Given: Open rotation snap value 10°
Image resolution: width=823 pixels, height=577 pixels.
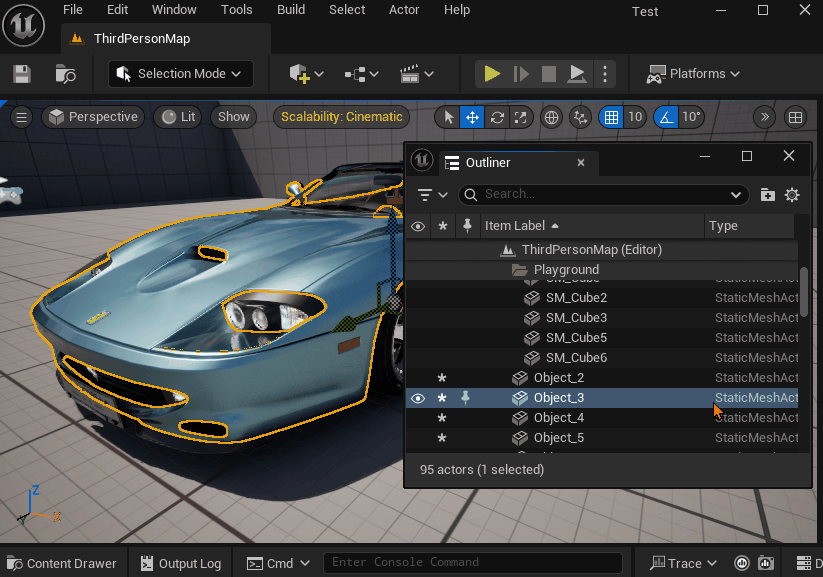Looking at the screenshot, I should tap(691, 117).
